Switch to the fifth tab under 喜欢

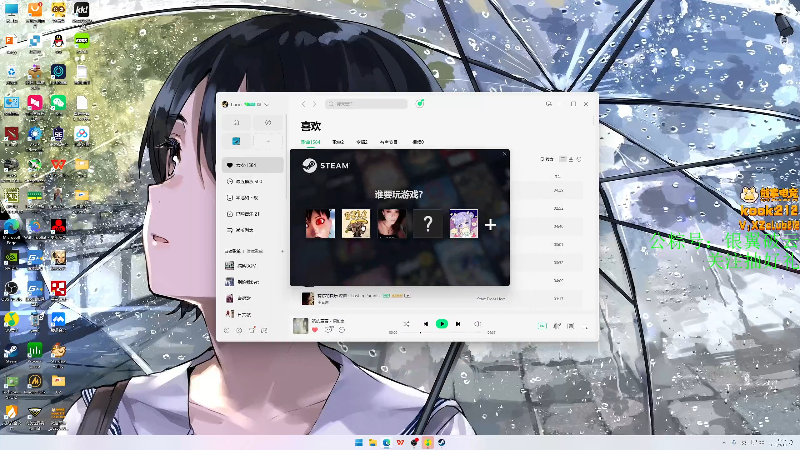pyautogui.click(x=418, y=142)
